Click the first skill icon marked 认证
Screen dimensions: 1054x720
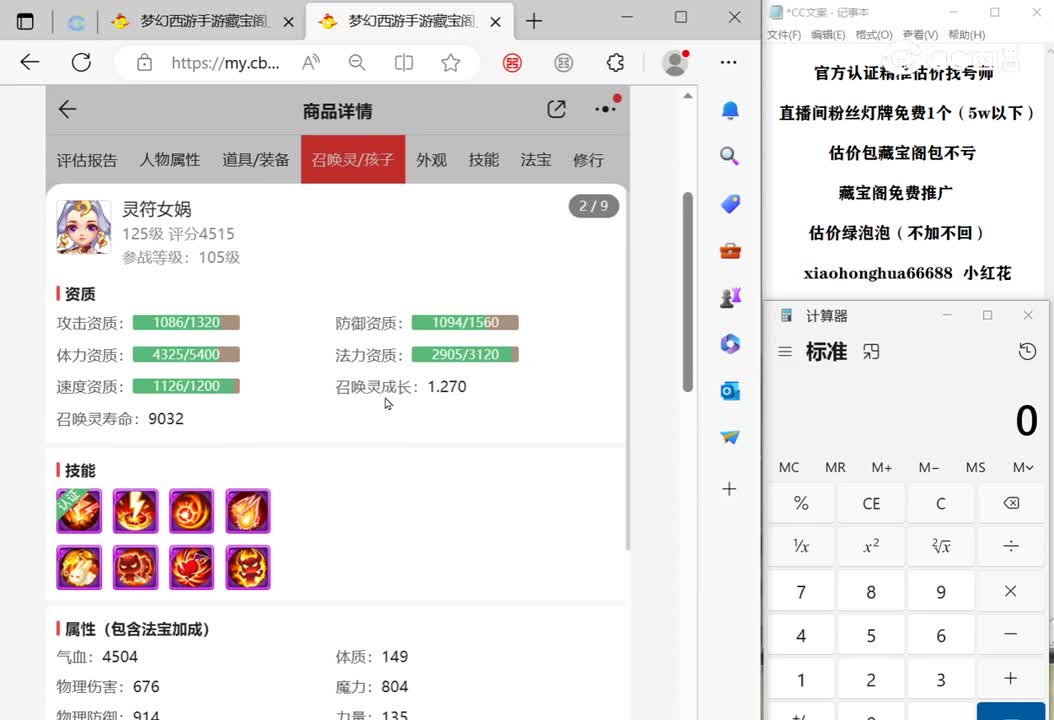click(x=79, y=511)
